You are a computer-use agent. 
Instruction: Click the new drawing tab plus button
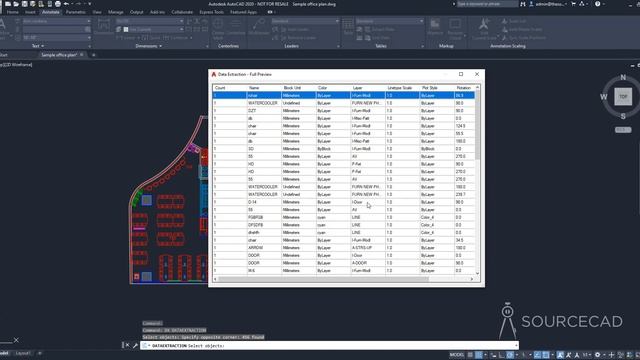coord(93,55)
